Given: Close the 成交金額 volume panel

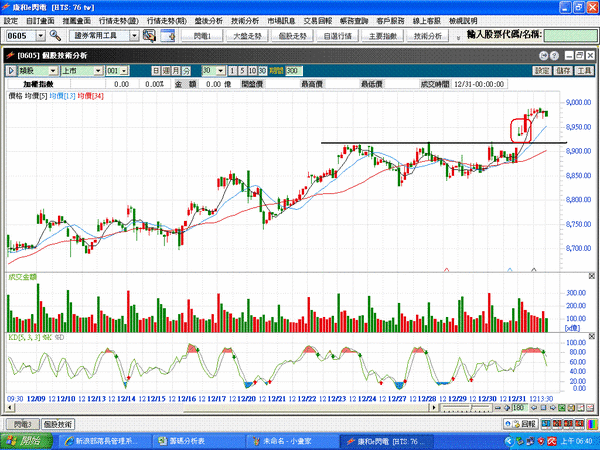Looking at the screenshot, I should click(592, 276).
